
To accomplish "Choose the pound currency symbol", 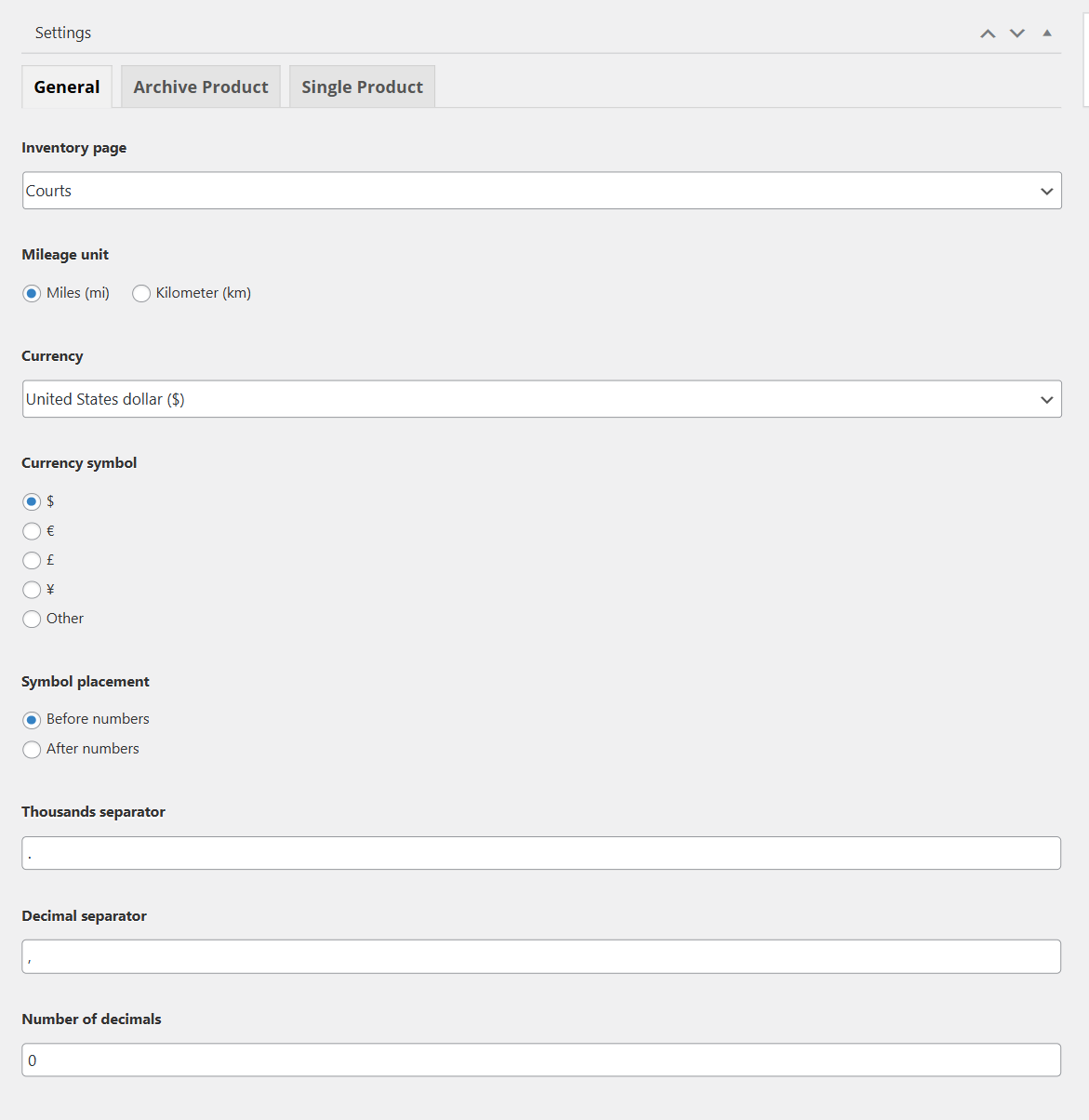I will pos(32,560).
